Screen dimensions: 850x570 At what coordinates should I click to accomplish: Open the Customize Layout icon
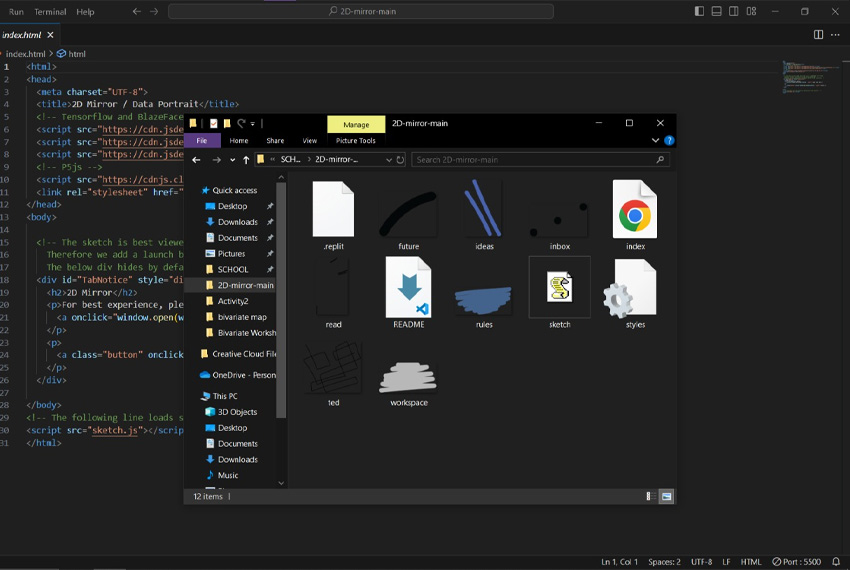pos(750,12)
